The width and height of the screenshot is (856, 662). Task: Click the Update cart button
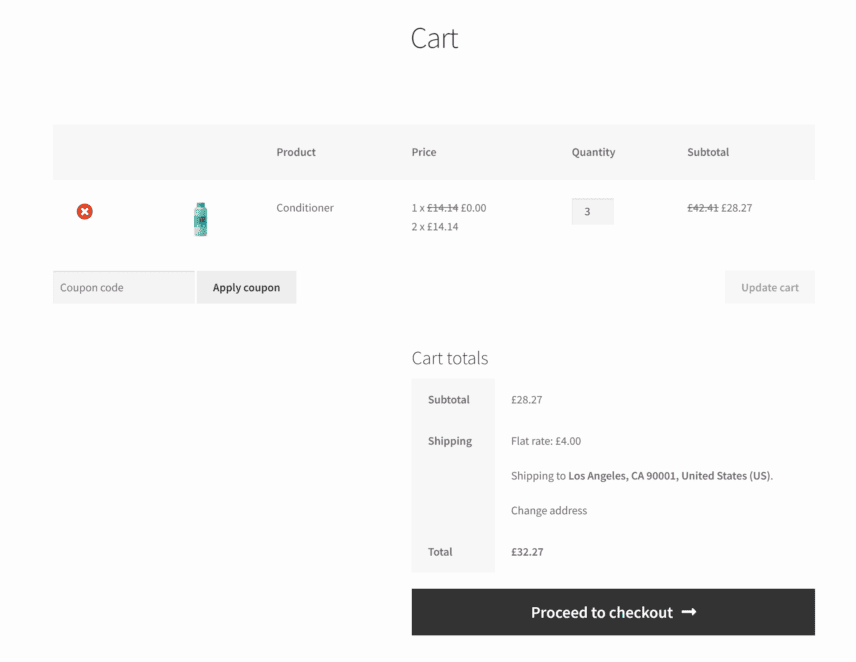click(x=770, y=287)
